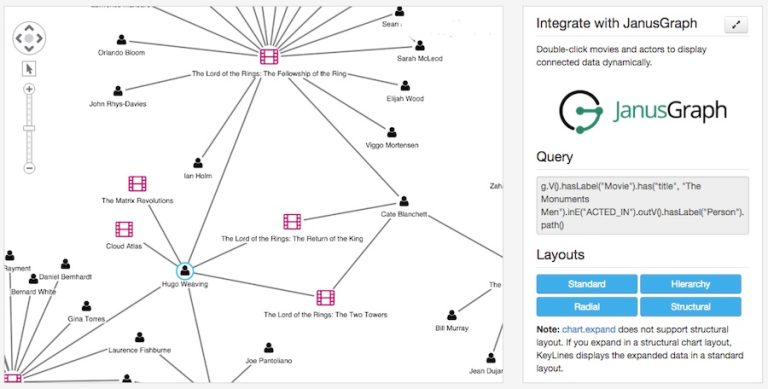Zoom out with the minus button

29,168
